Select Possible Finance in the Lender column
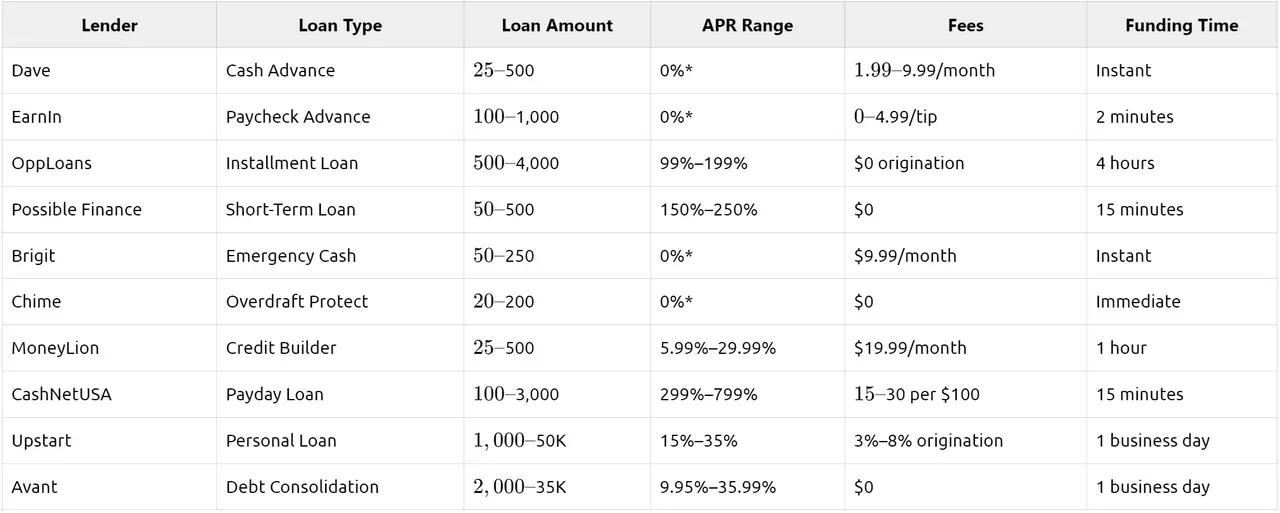This screenshot has height=513, width=1280. pos(77,209)
